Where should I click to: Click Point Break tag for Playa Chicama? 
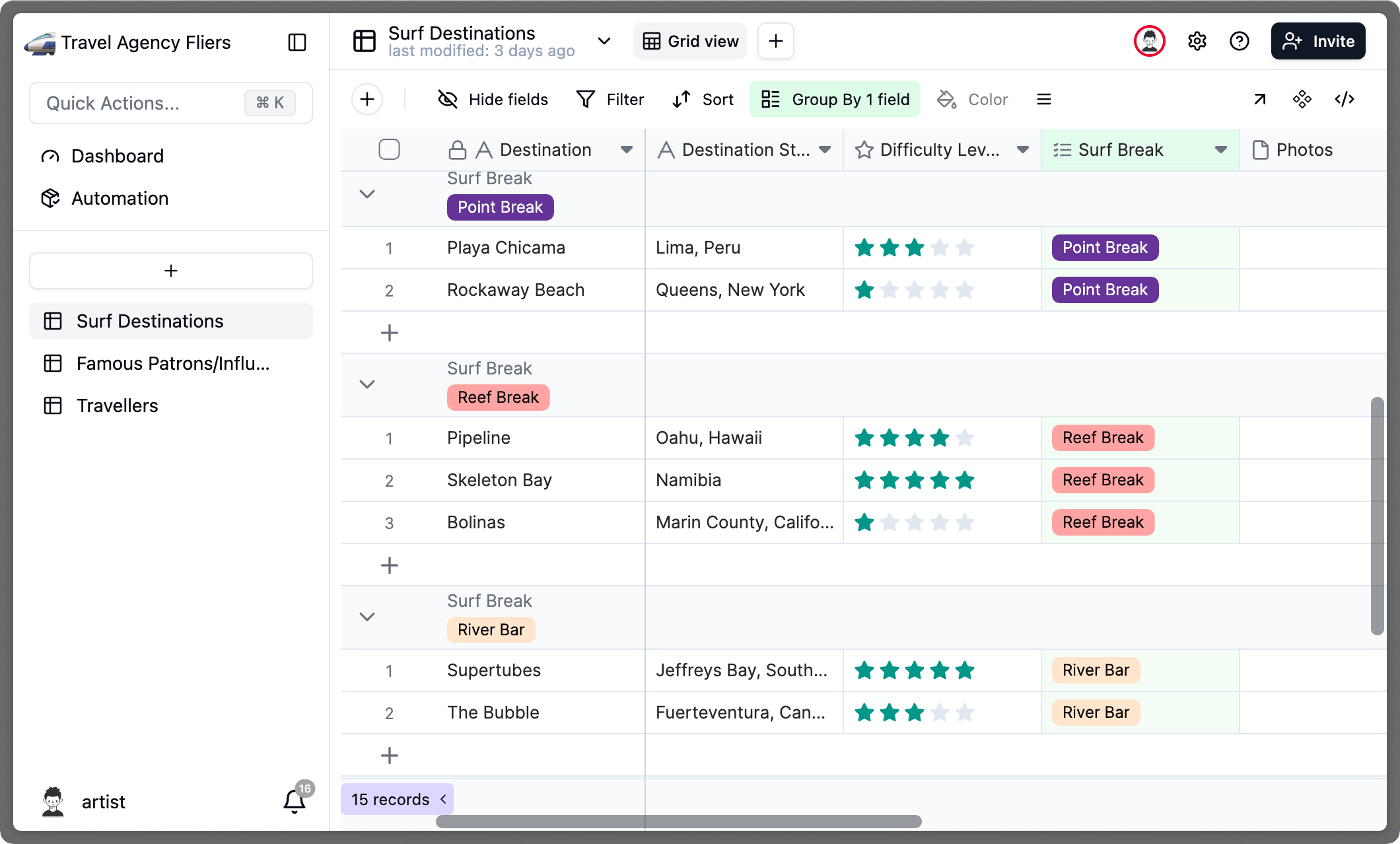(x=1105, y=248)
